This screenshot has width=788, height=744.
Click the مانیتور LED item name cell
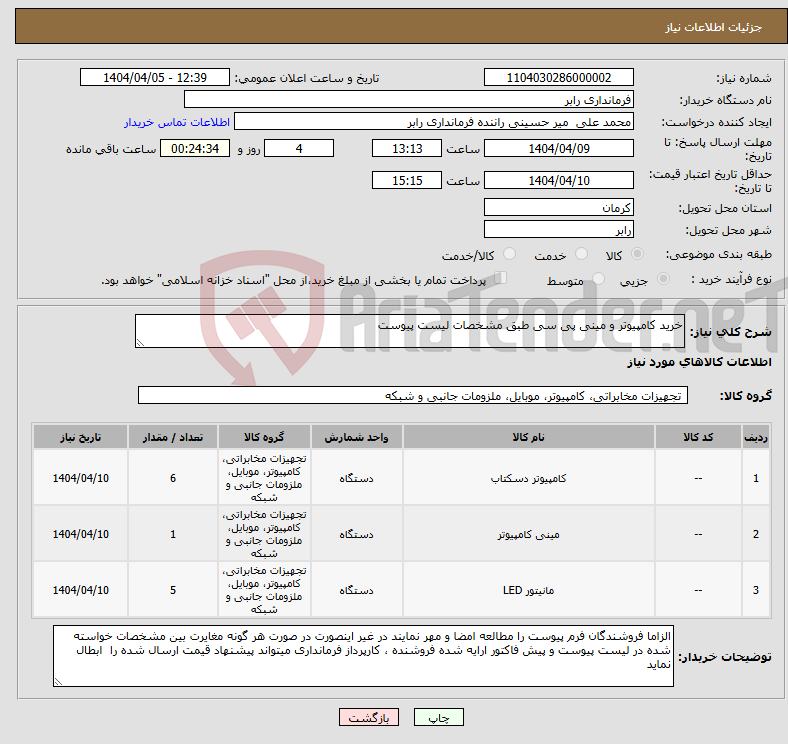point(529,590)
